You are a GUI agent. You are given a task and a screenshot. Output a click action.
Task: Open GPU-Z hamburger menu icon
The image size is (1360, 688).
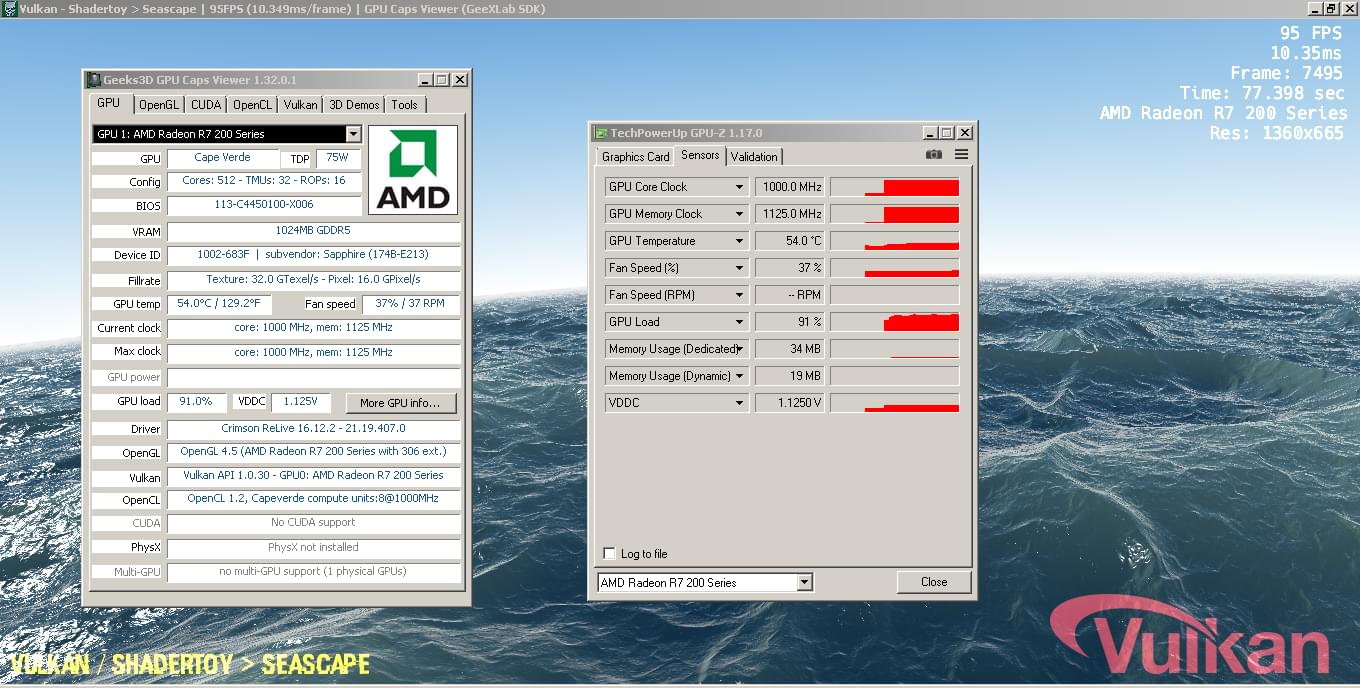click(961, 155)
